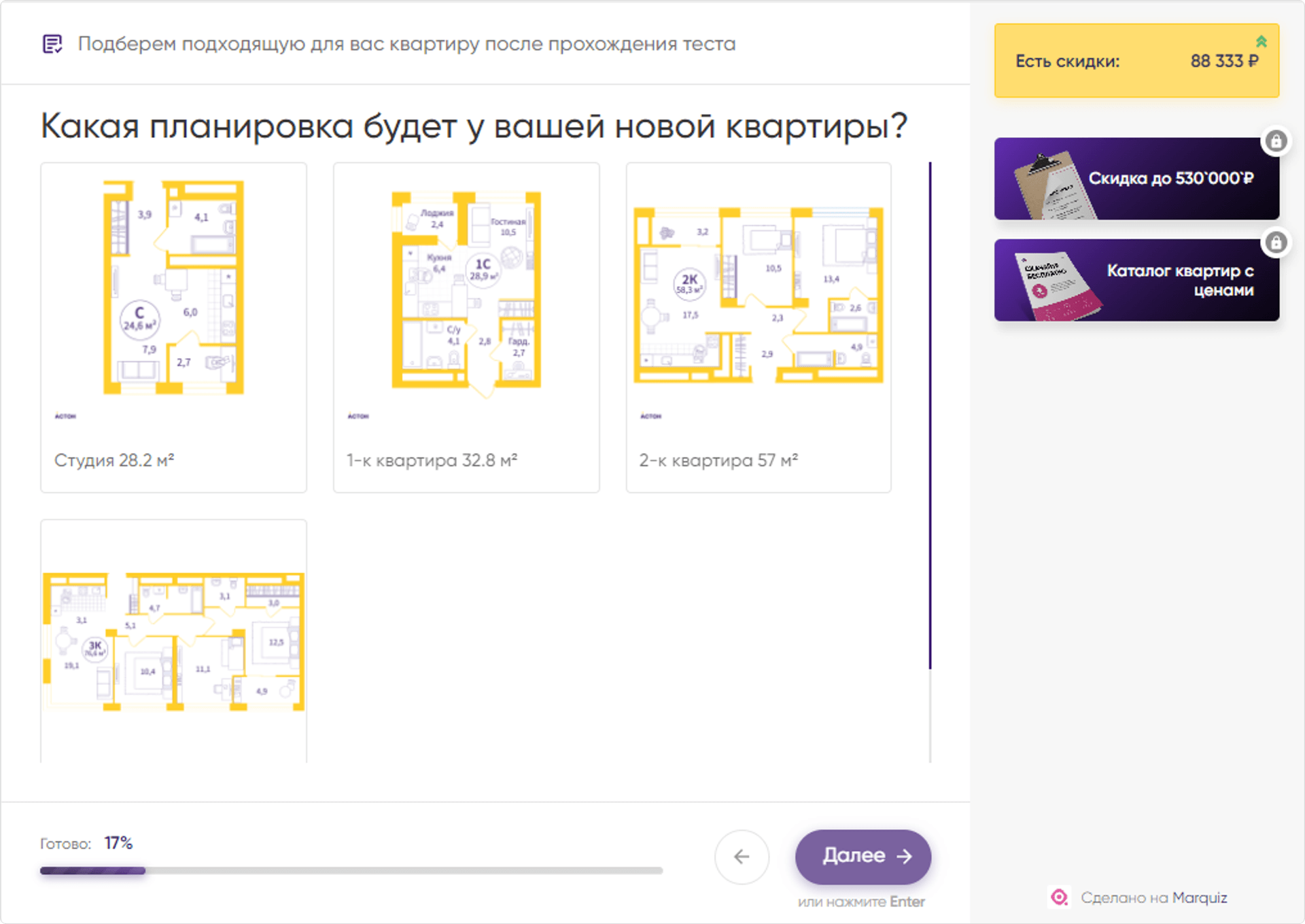Image resolution: width=1305 pixels, height=924 pixels.
Task: Open the Сделано на Marquiz link
Action: click(x=1153, y=898)
